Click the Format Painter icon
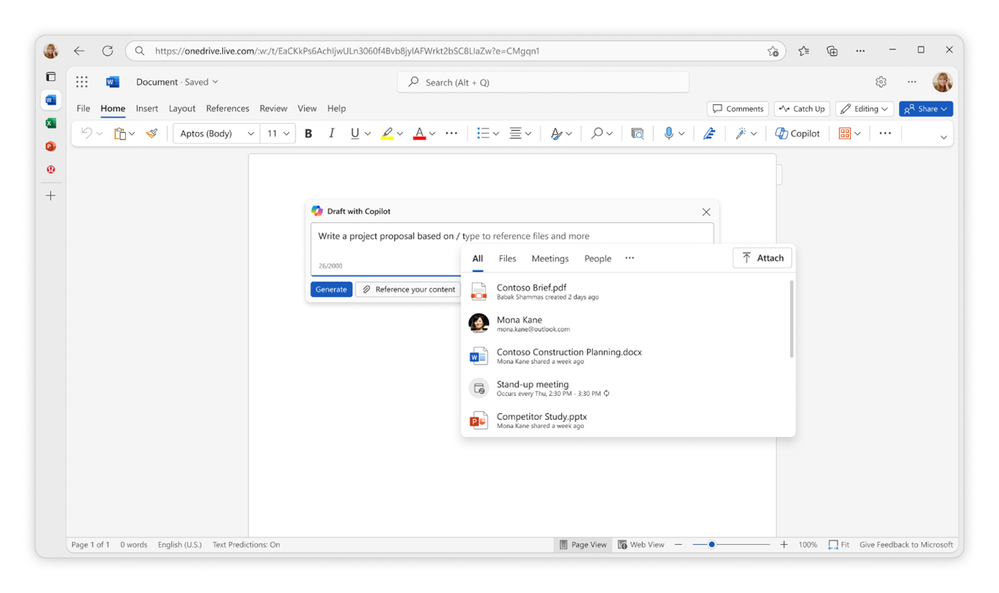Viewport: 999px width, 593px height. point(151,132)
